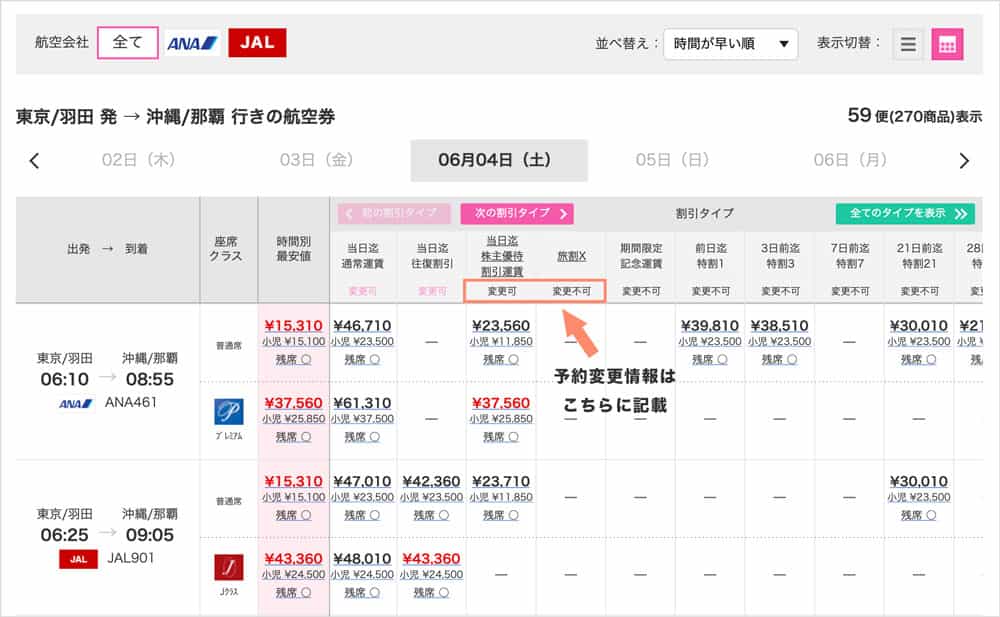This screenshot has width=1000, height=617.
Task: Select the 全て airline filter
Action: [x=128, y=43]
